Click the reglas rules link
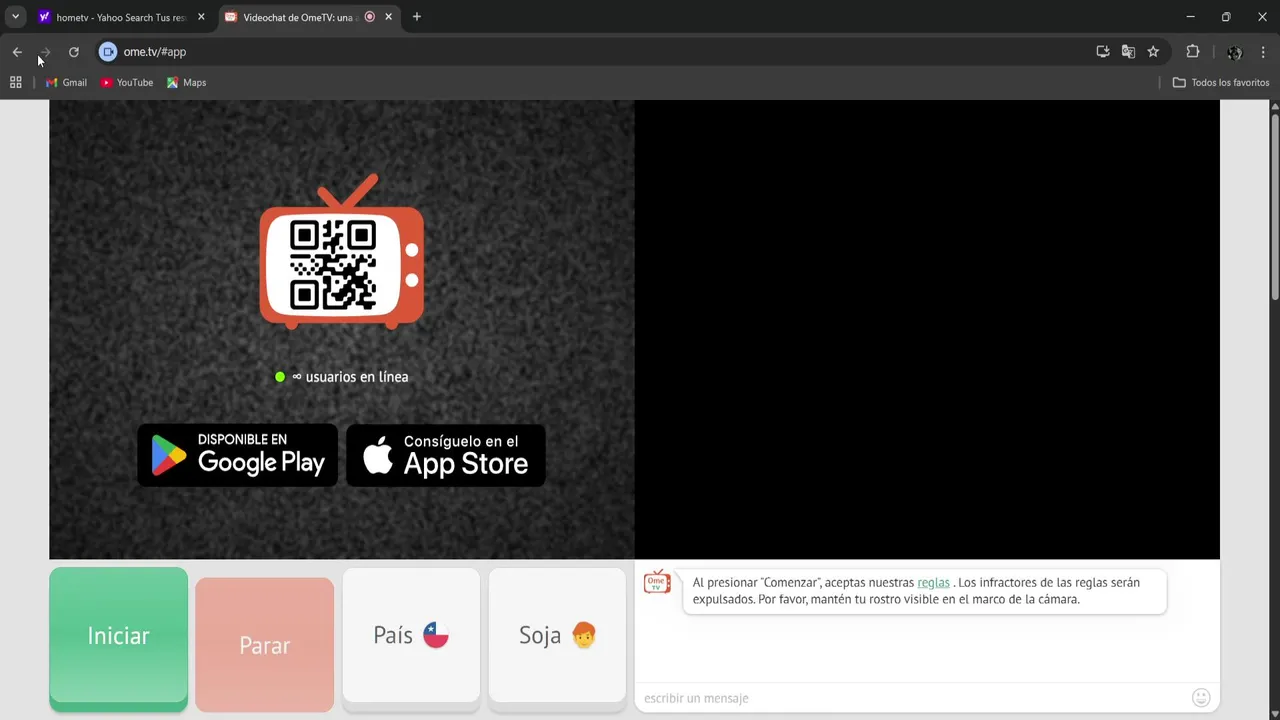 point(933,582)
